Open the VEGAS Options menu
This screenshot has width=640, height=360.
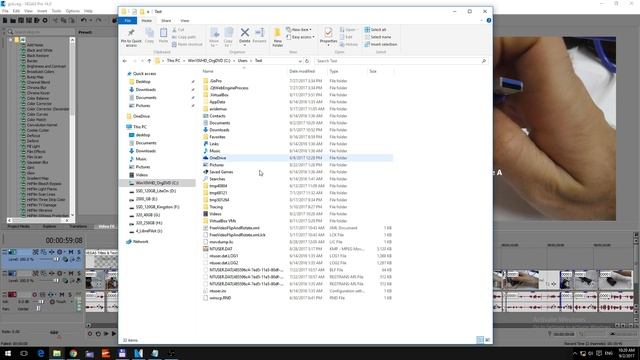pyautogui.click(x=73, y=11)
